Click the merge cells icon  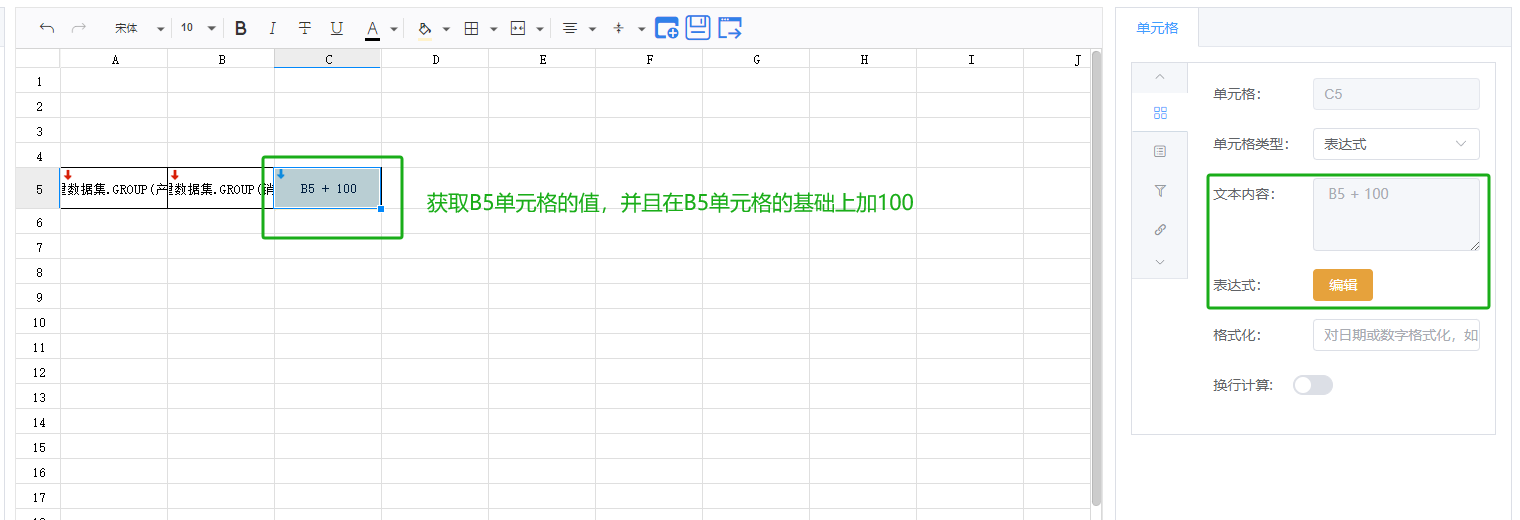click(518, 28)
